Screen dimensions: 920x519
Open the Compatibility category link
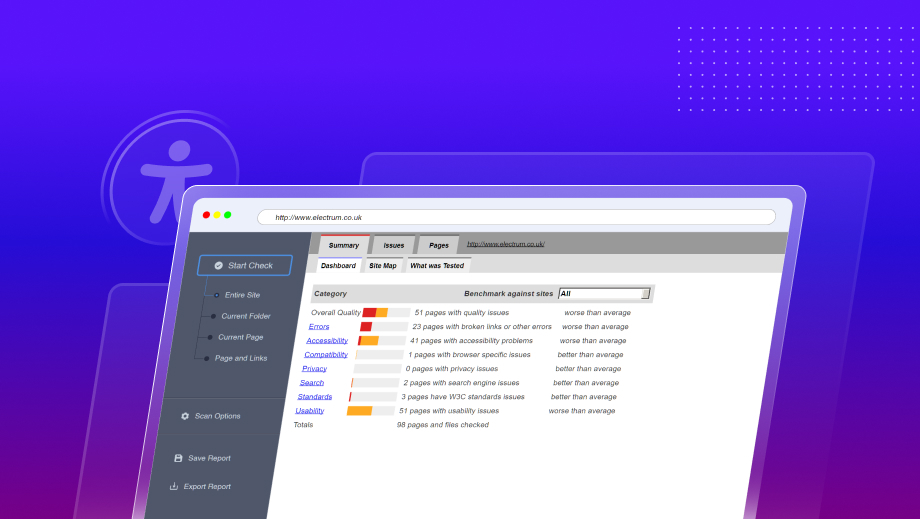pyautogui.click(x=326, y=355)
